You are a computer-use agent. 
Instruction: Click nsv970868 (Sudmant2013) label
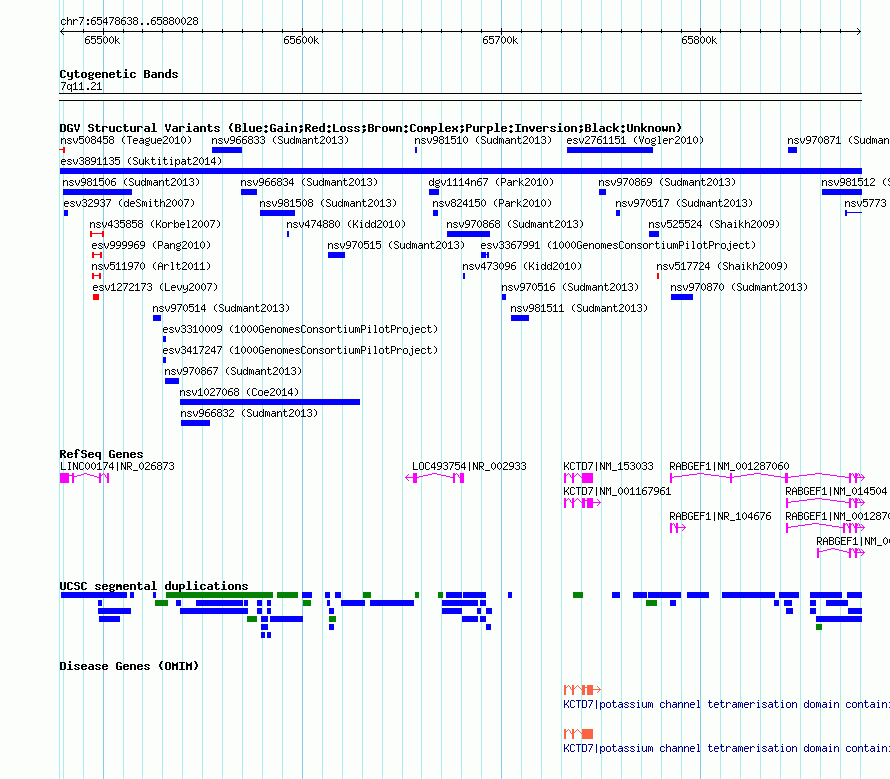pyautogui.click(x=515, y=224)
